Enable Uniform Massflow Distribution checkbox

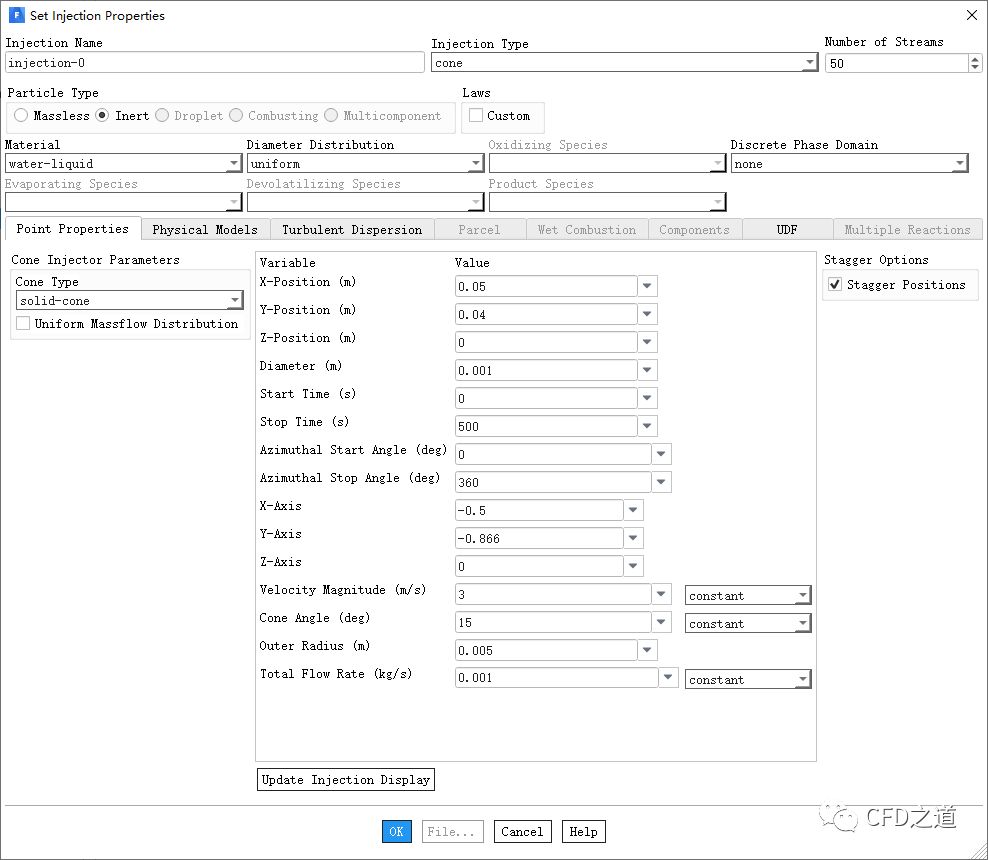point(23,324)
